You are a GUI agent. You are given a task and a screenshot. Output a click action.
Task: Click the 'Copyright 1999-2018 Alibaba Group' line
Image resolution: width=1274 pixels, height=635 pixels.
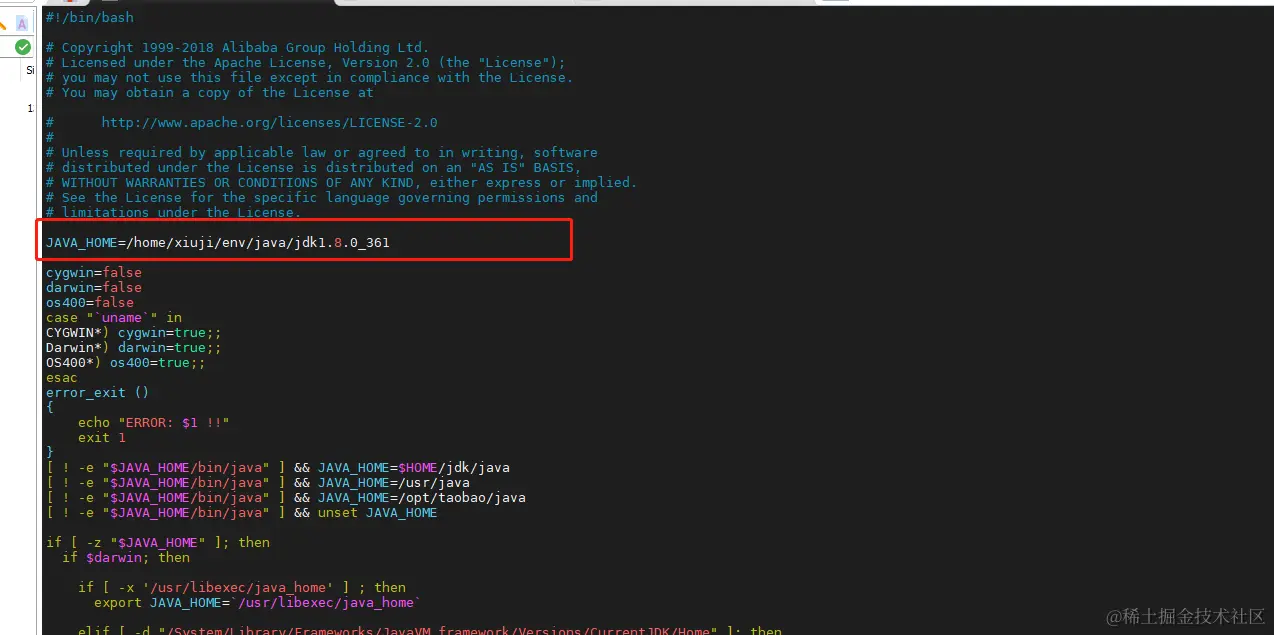(237, 47)
